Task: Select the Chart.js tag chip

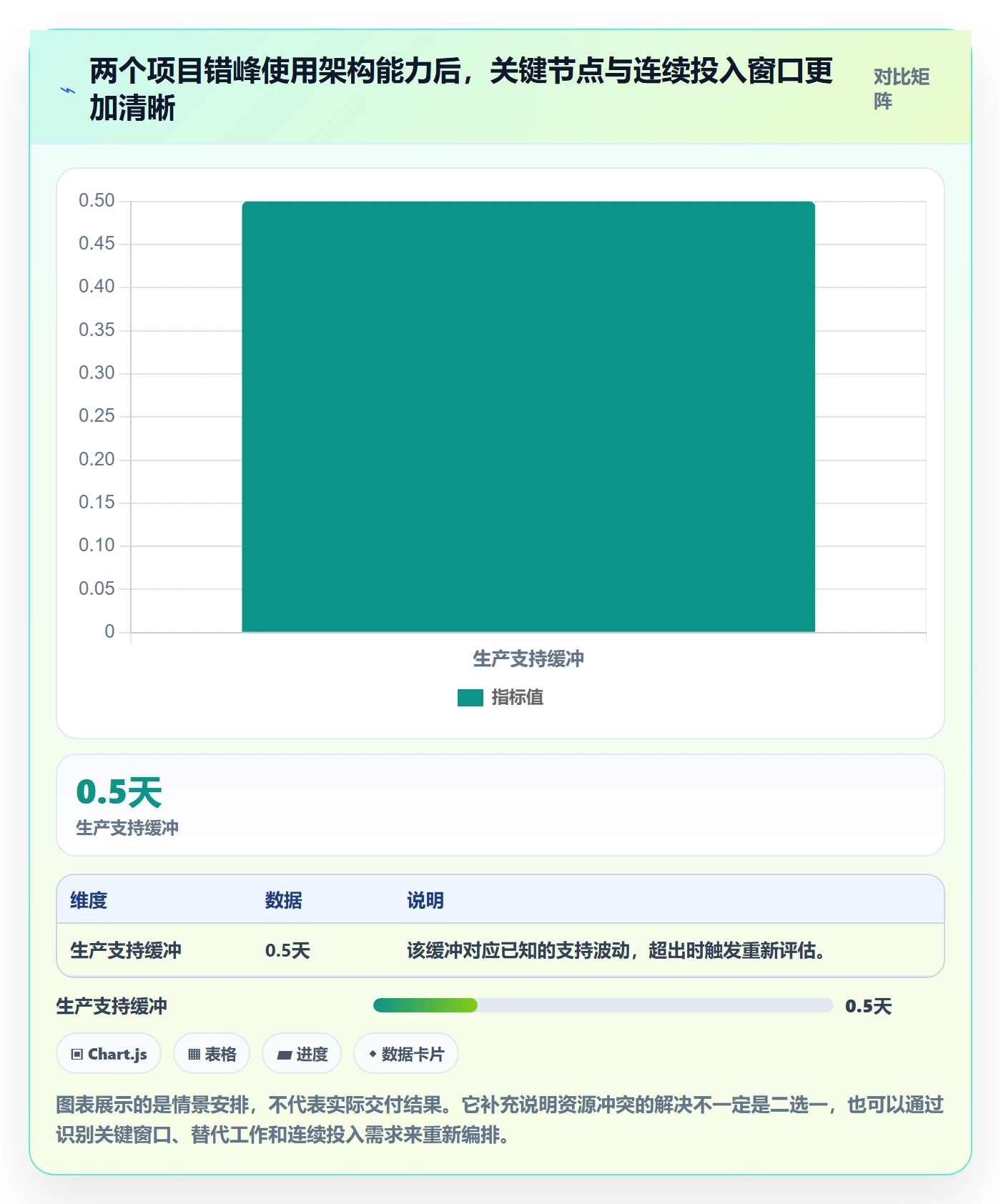Action: point(109,1054)
